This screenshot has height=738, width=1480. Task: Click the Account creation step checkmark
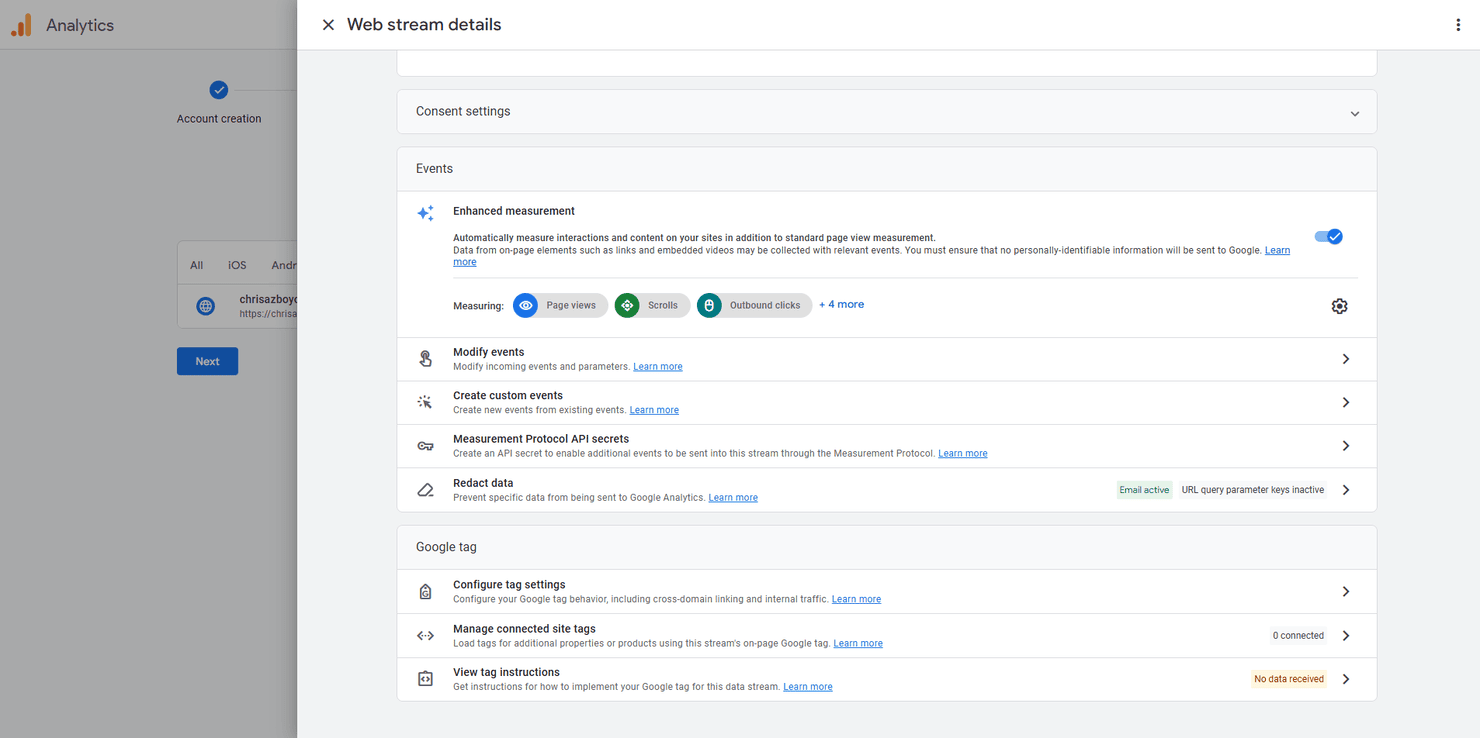tap(219, 90)
